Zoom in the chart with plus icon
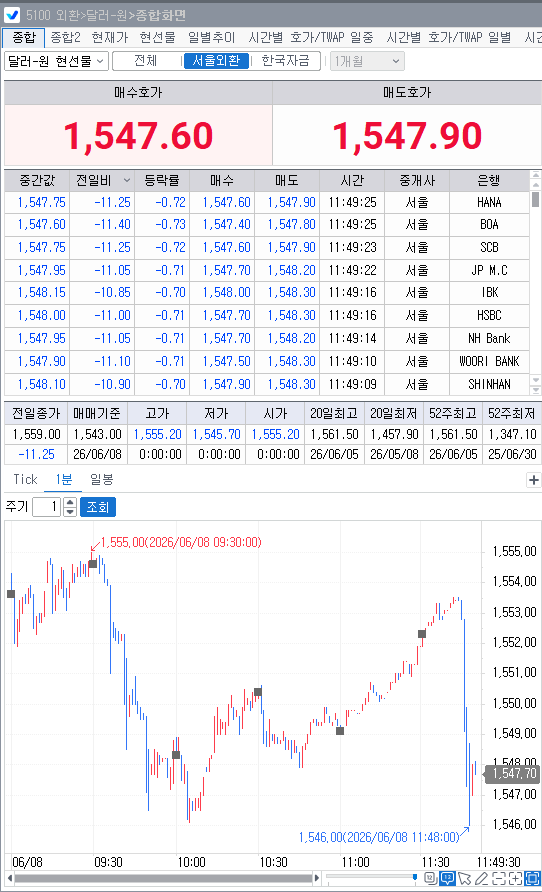 pos(515,878)
